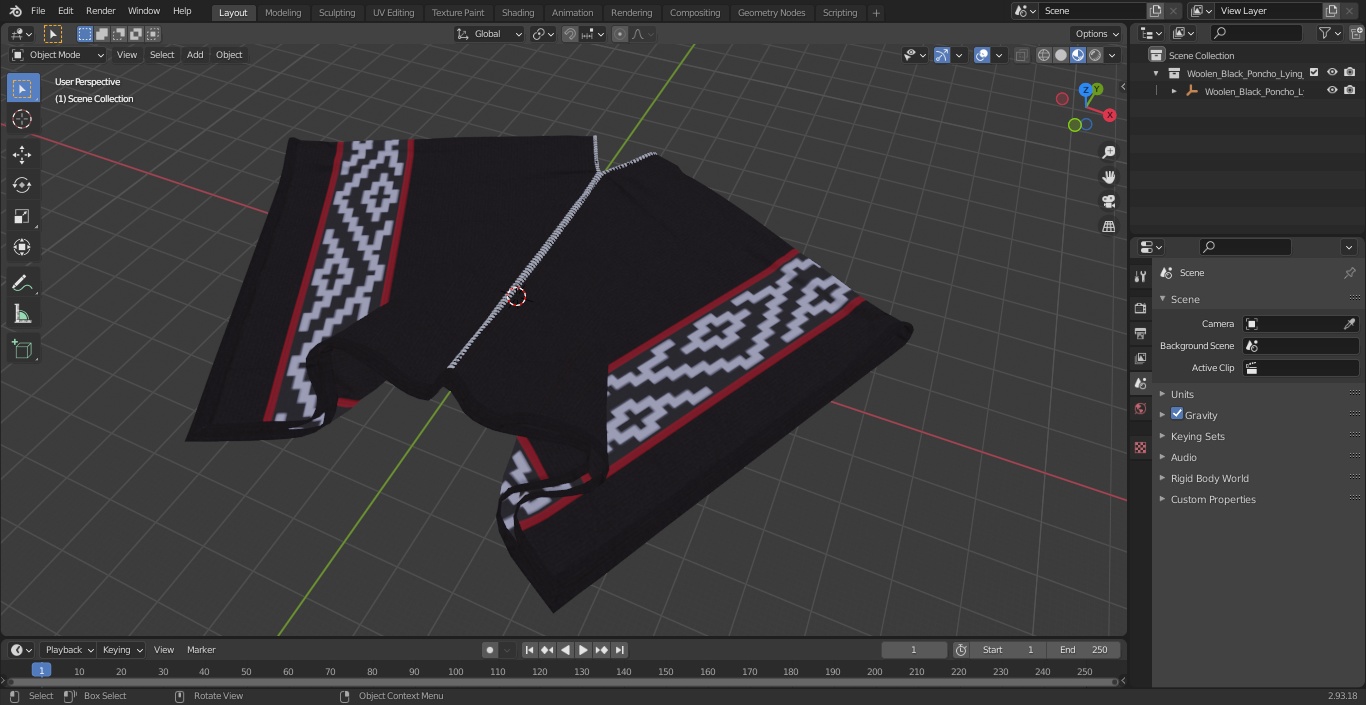1366x705 pixels.
Task: Toggle exclude checkbox for Woolen_Black_Poncho_Lying collection
Action: point(1314,73)
